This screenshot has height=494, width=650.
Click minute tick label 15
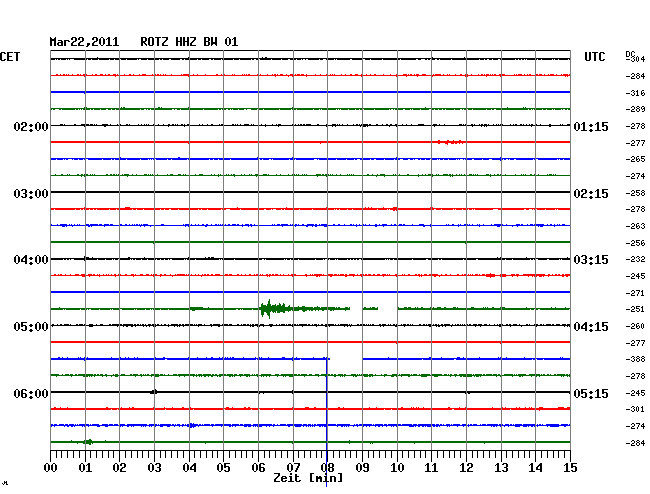570,468
